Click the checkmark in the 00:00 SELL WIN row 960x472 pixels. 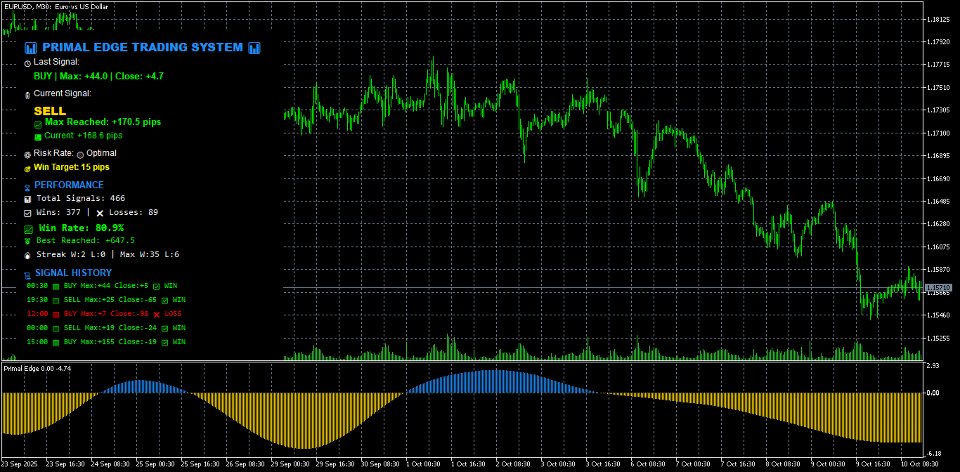[x=165, y=329]
